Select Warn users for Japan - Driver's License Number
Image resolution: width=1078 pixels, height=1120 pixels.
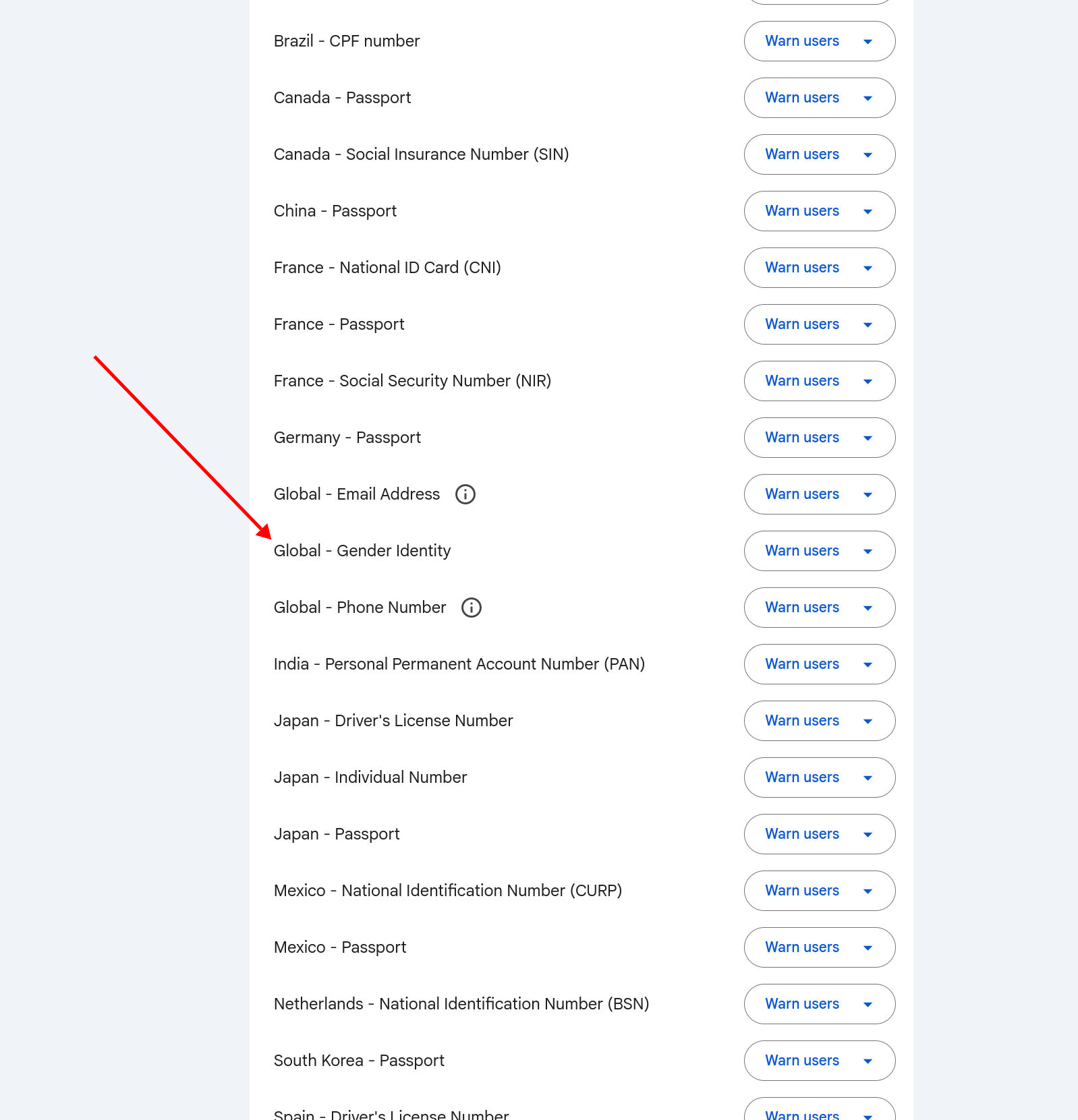(x=801, y=721)
